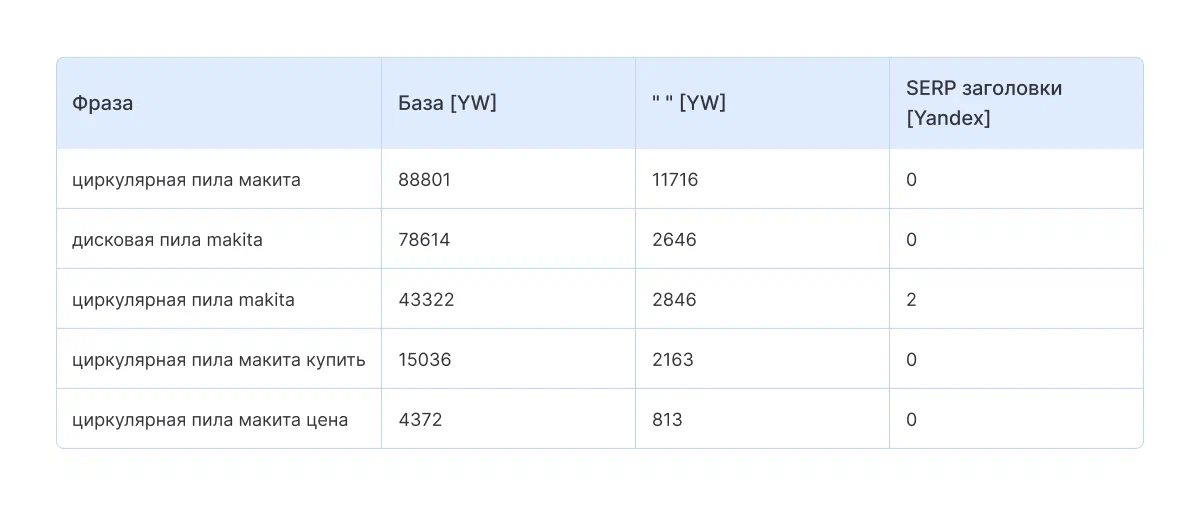Click the exact-match value 2646
This screenshot has width=1200, height=505.
tap(674, 240)
